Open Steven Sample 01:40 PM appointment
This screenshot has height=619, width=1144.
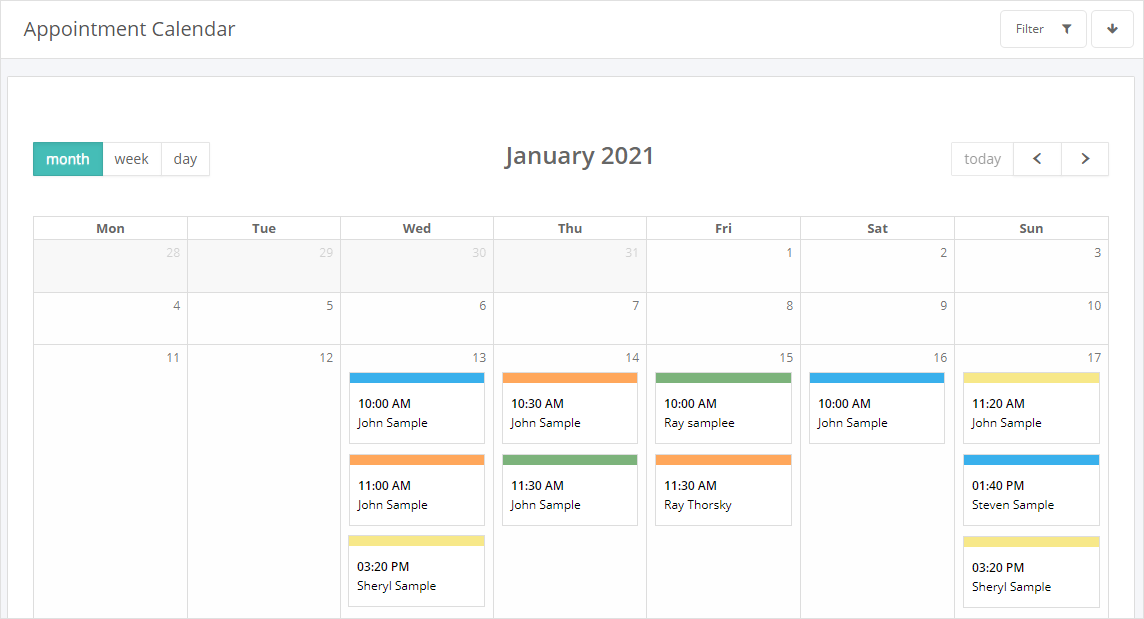tap(1030, 495)
